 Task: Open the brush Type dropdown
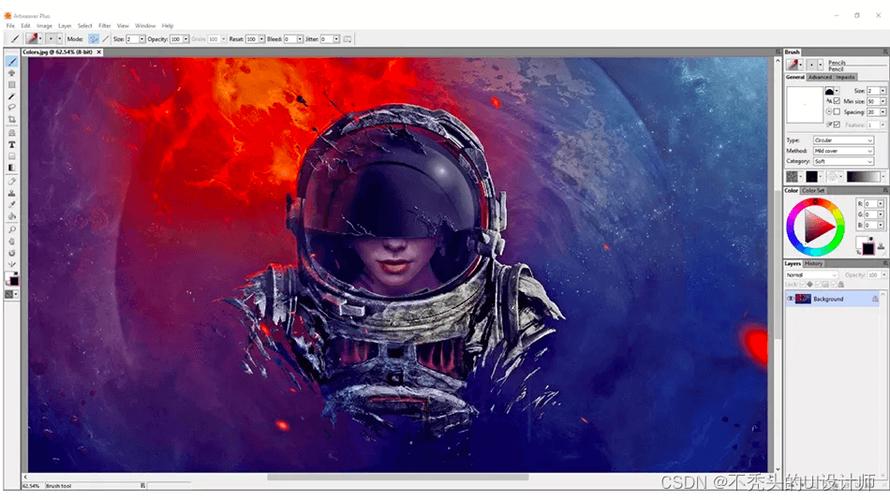coord(843,140)
